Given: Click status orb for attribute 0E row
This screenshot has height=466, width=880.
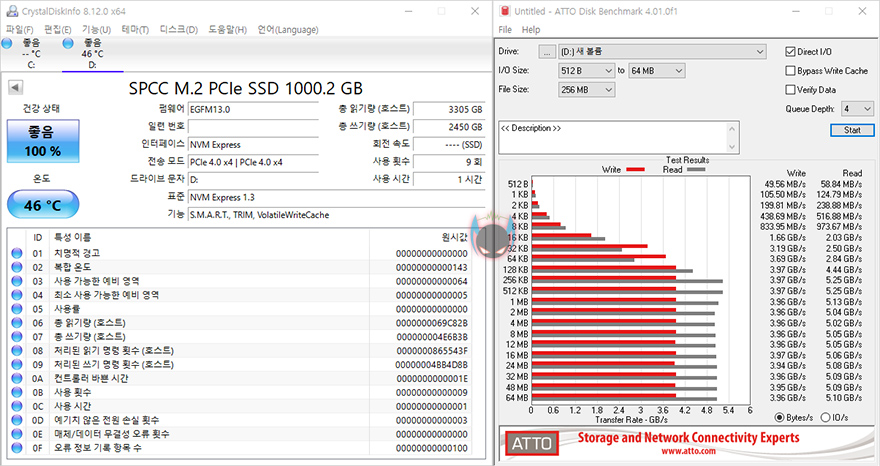Looking at the screenshot, I should [x=17, y=434].
